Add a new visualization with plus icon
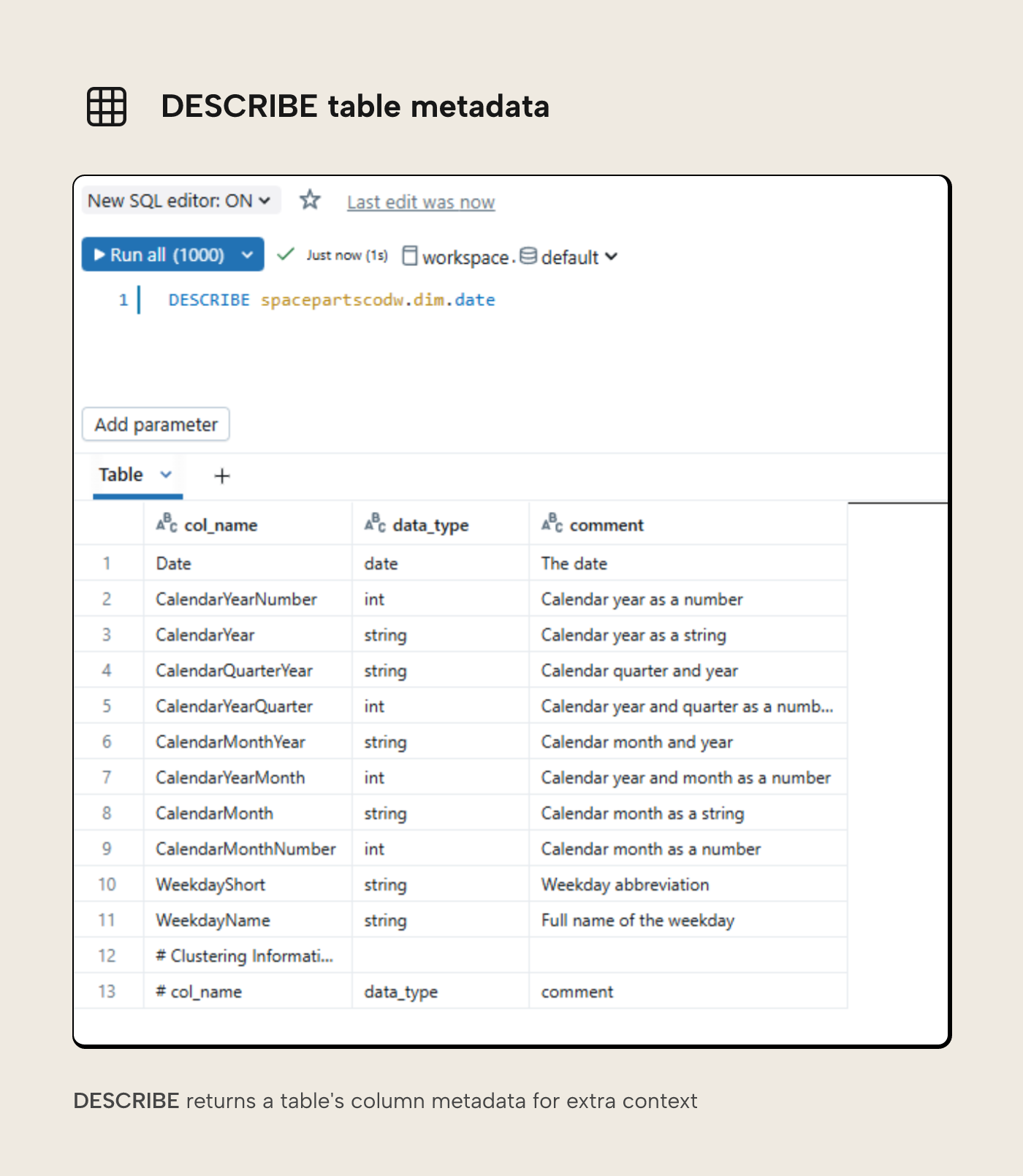Image resolution: width=1023 pixels, height=1176 pixels. pos(222,476)
